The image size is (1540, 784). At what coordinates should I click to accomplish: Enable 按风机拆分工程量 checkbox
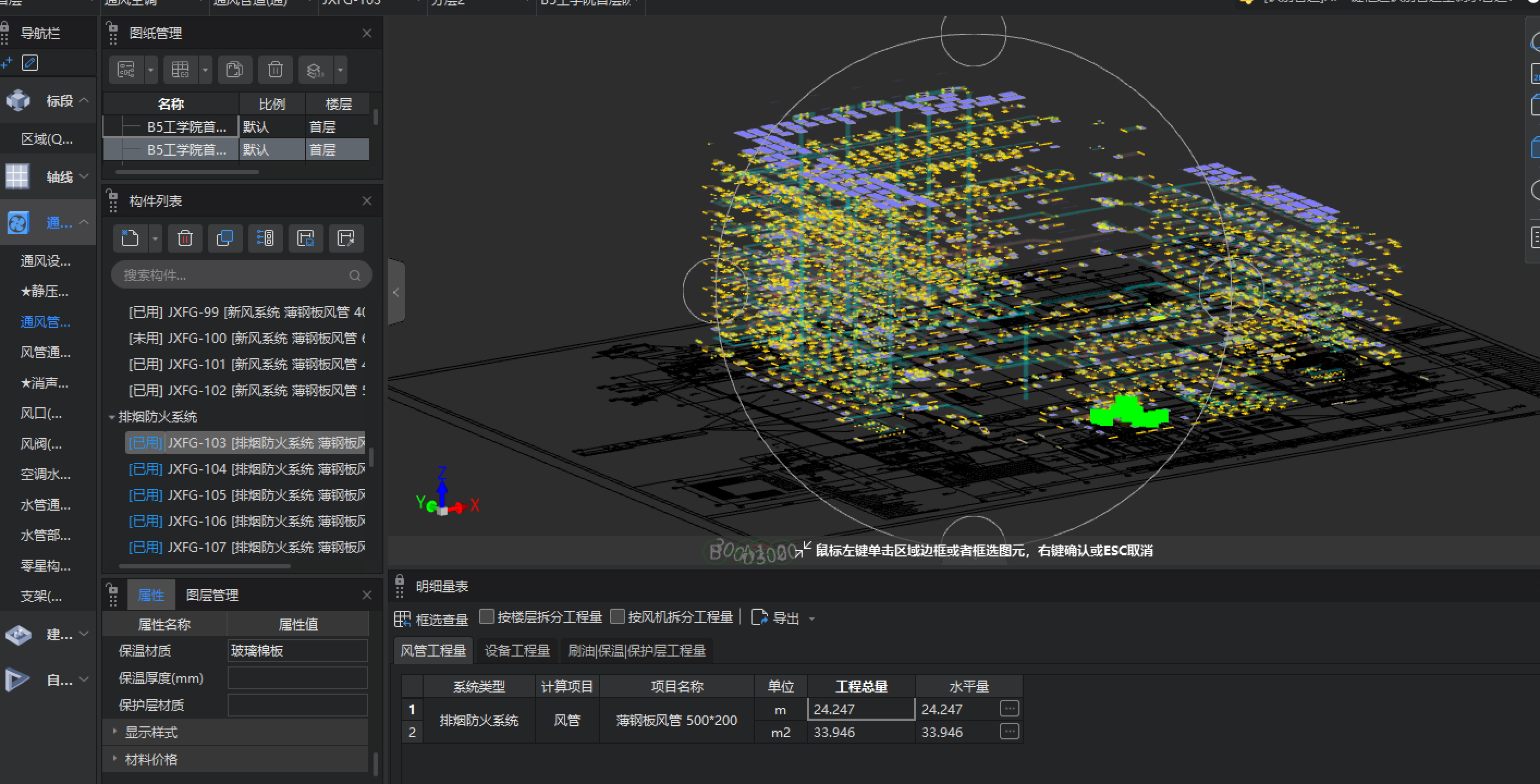click(618, 617)
